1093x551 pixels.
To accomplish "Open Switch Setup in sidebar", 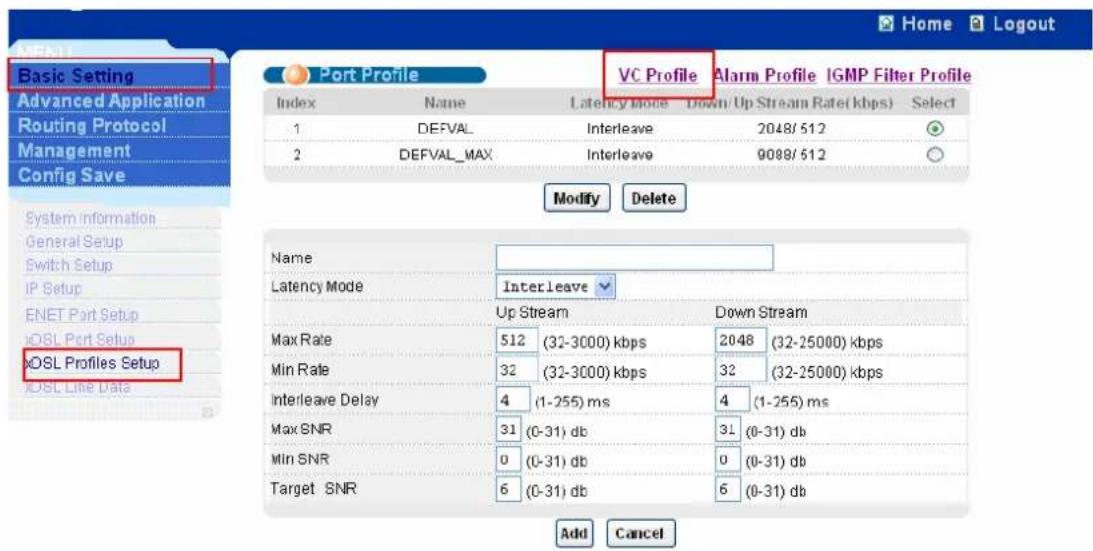I will click(68, 265).
